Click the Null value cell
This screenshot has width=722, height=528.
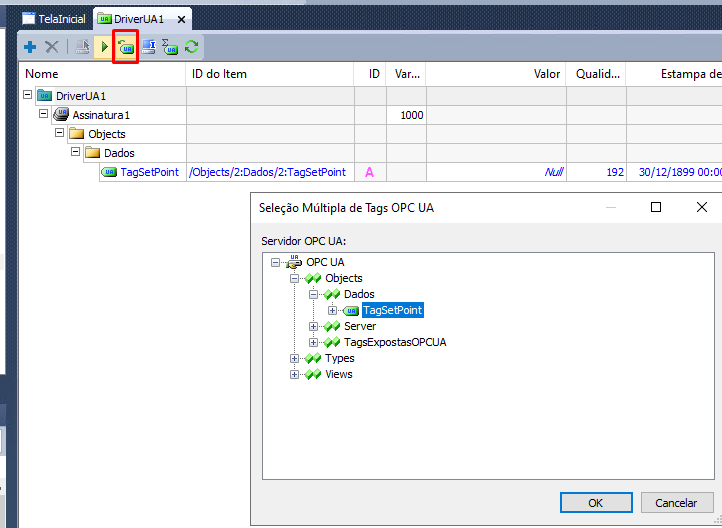(496, 172)
